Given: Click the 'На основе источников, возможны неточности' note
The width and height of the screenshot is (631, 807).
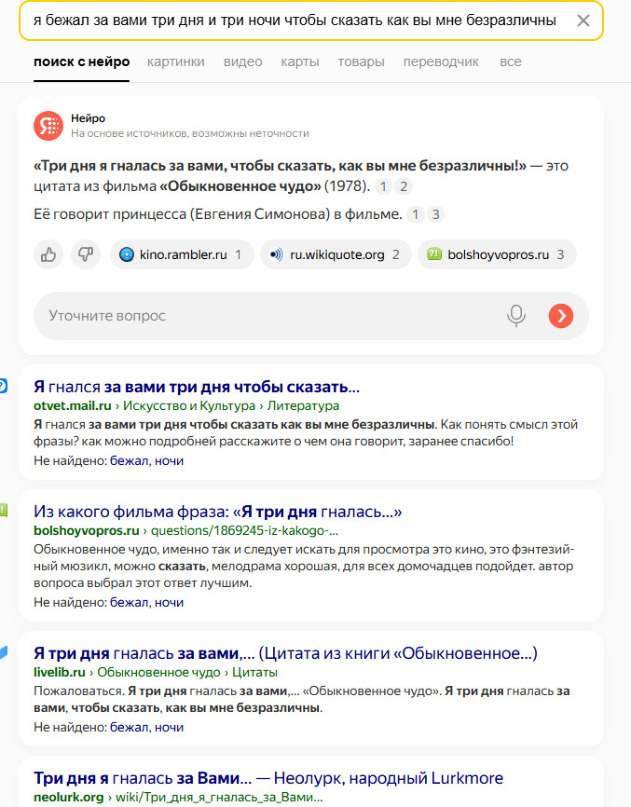Looking at the screenshot, I should pyautogui.click(x=190, y=133).
